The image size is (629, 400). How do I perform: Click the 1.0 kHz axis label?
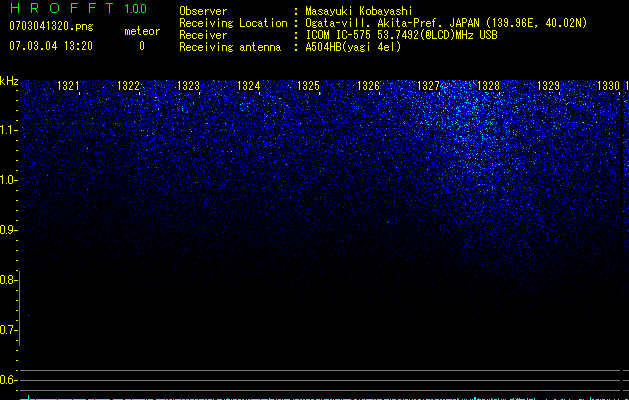8,180
